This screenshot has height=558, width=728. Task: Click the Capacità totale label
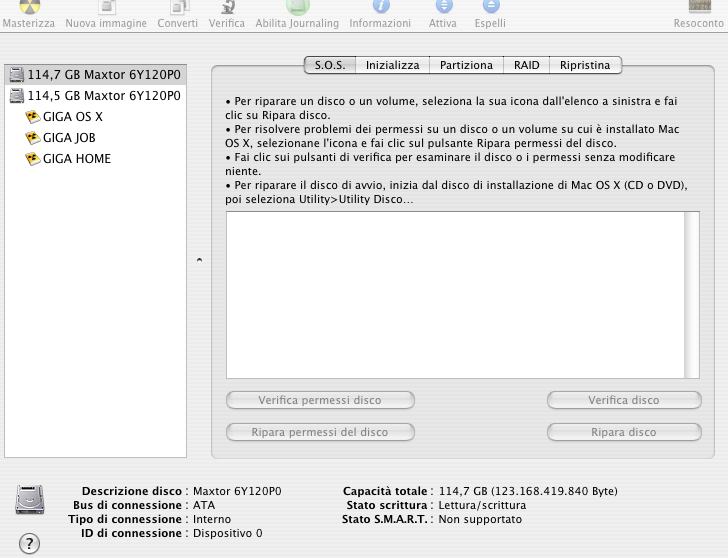click(x=385, y=491)
